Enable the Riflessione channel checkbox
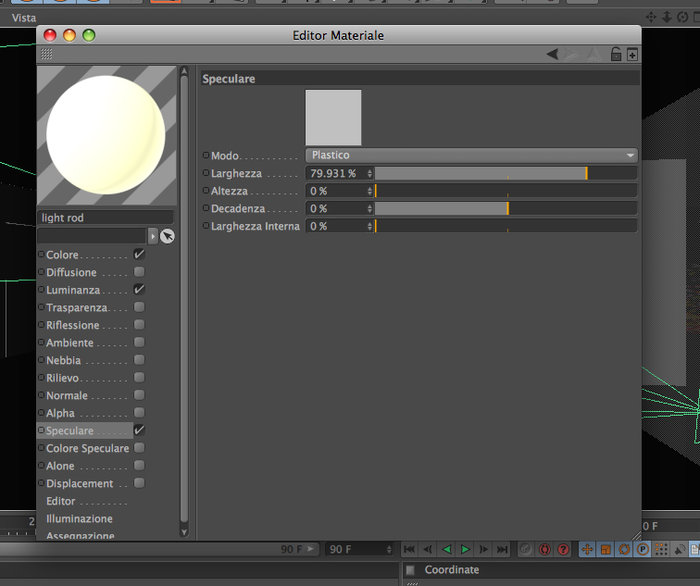Viewport: 700px width, 586px height. 139,324
